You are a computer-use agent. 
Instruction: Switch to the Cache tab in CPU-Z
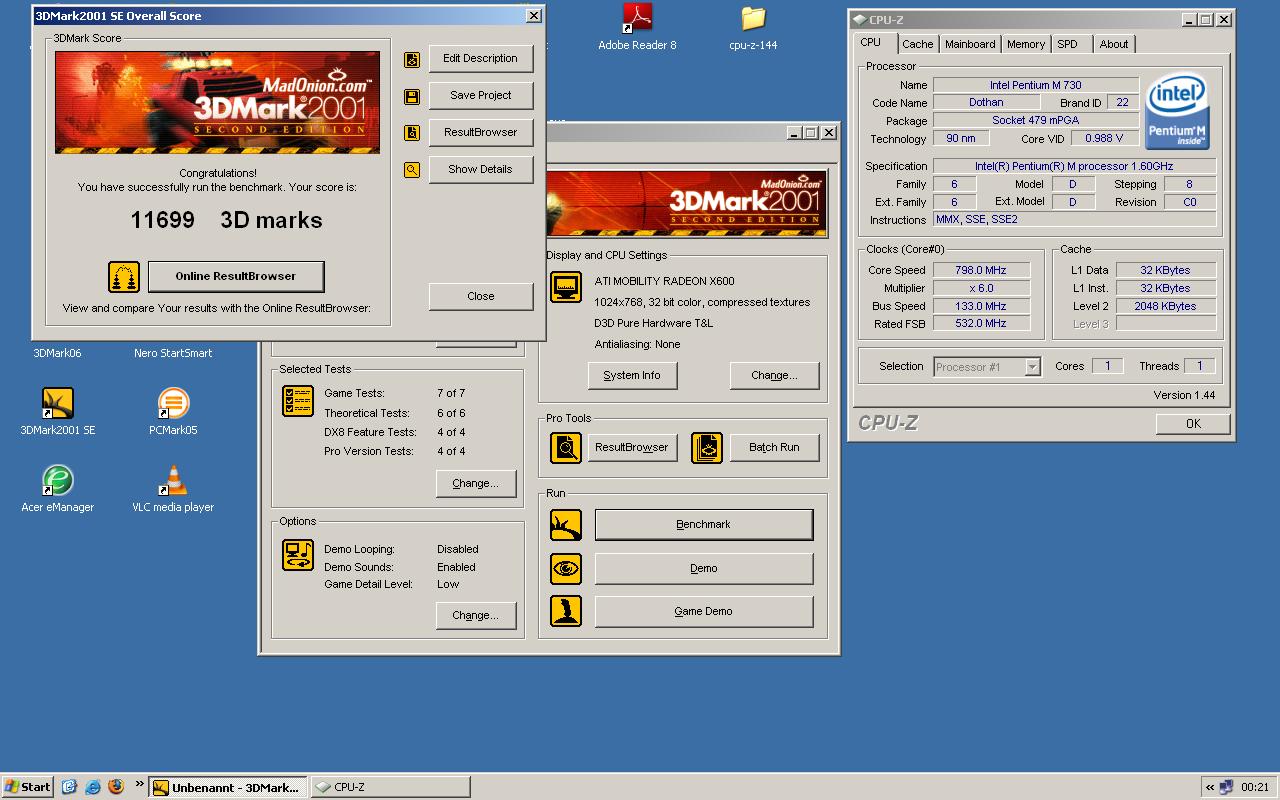tap(917, 44)
